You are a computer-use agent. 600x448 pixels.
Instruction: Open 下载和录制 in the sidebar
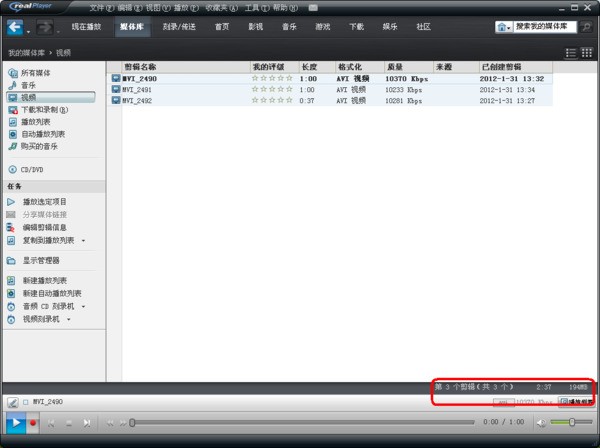pyautogui.click(x=44, y=110)
